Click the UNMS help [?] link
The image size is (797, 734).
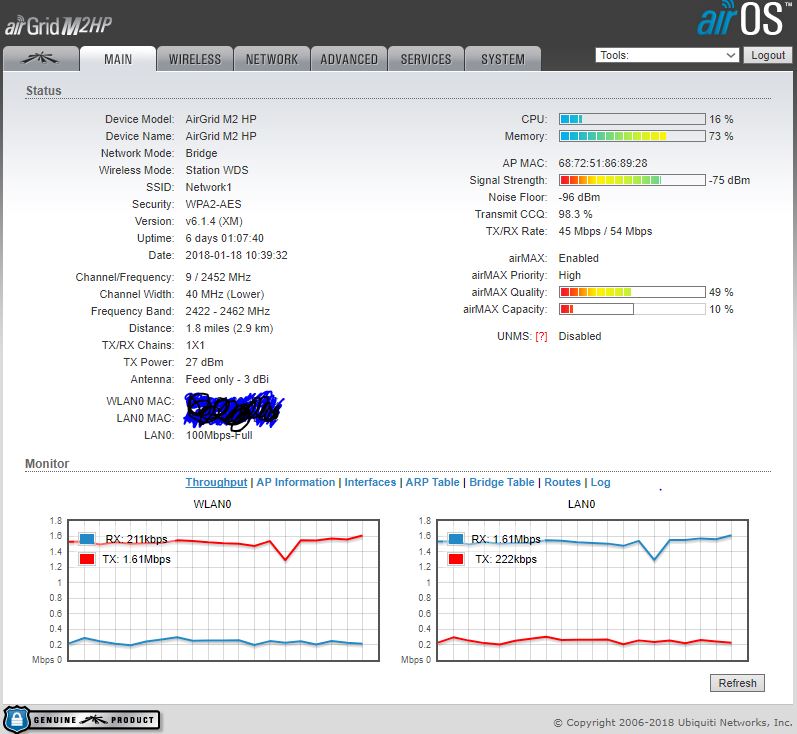(541, 337)
